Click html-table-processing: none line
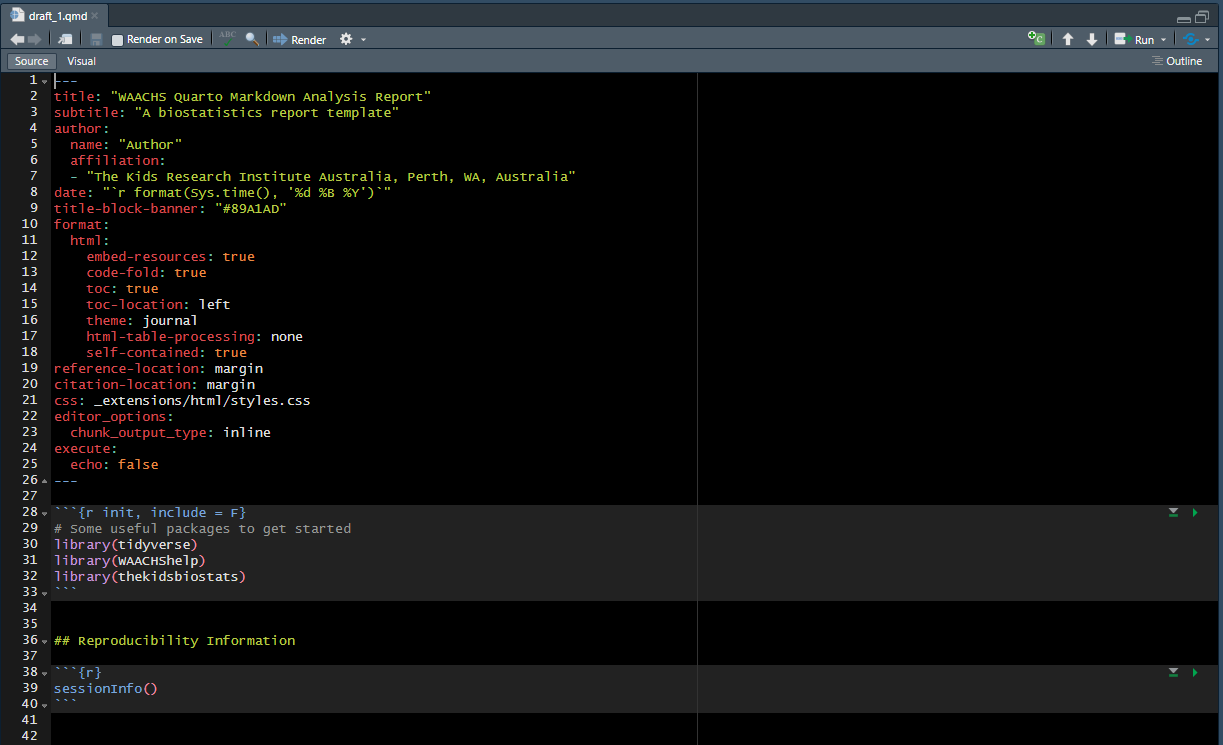This screenshot has height=745, width=1223. click(194, 336)
